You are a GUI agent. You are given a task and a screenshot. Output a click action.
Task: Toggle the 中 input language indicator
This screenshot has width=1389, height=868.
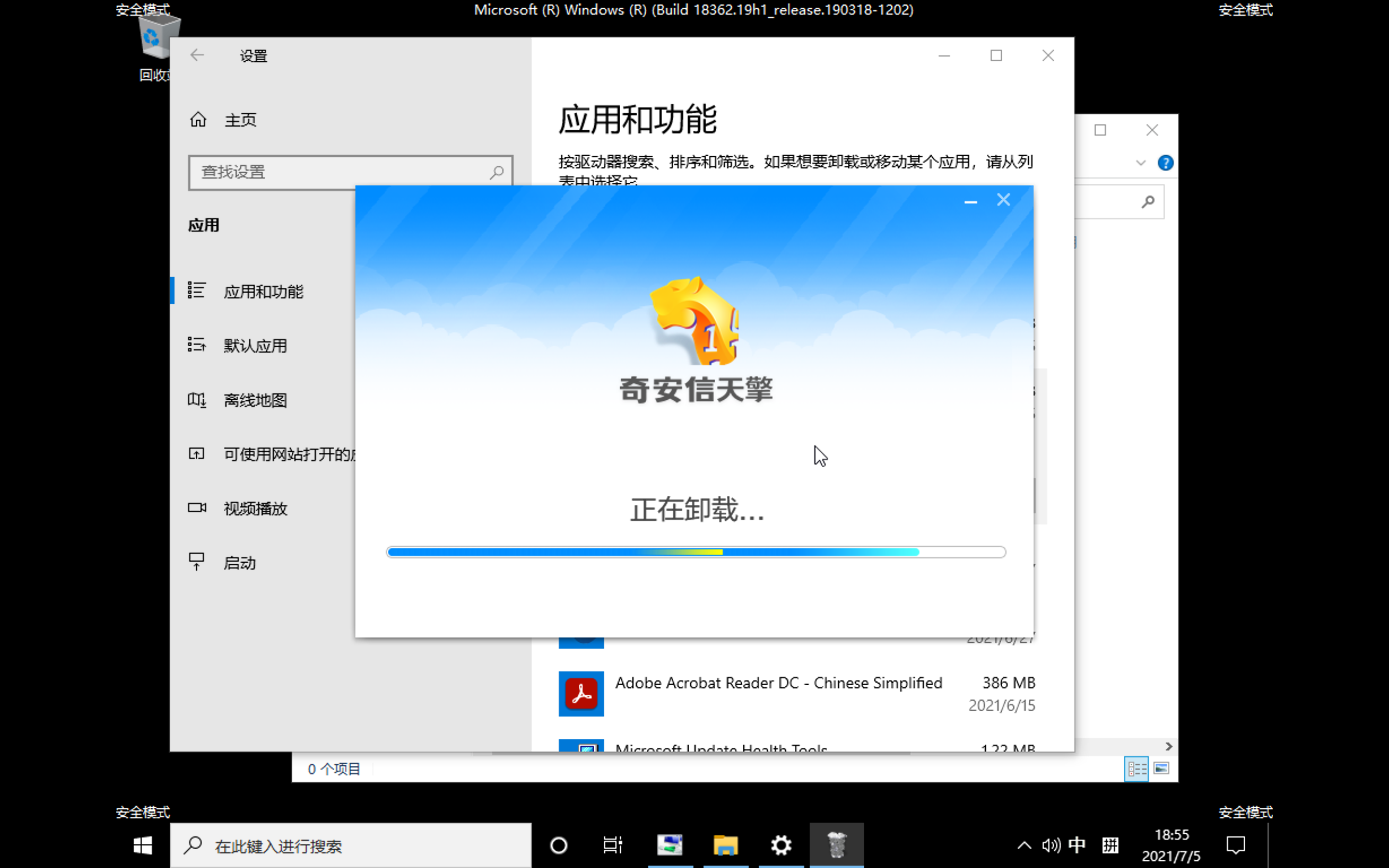(x=1077, y=846)
